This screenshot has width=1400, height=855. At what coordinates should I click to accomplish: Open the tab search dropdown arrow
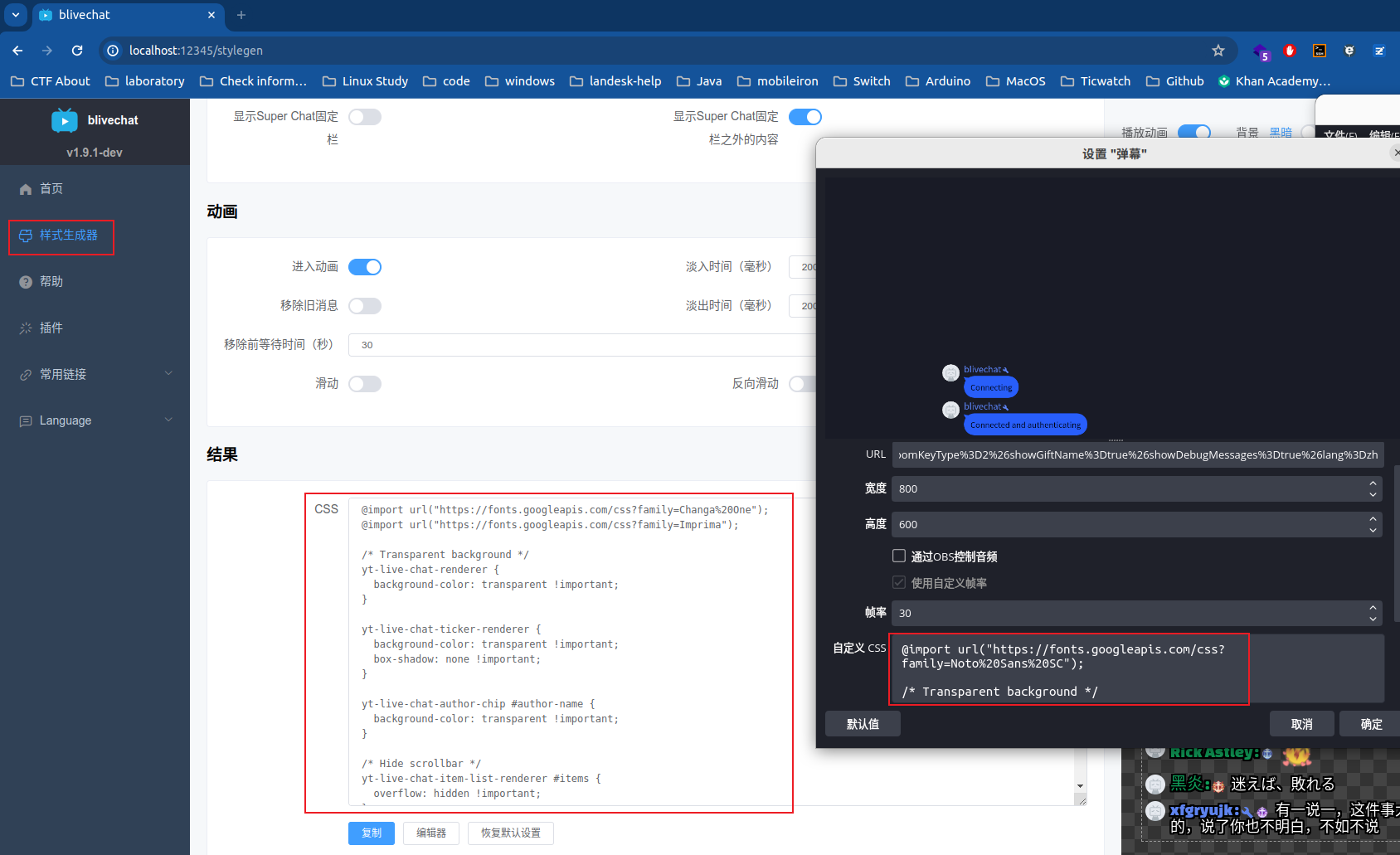pyautogui.click(x=15, y=15)
